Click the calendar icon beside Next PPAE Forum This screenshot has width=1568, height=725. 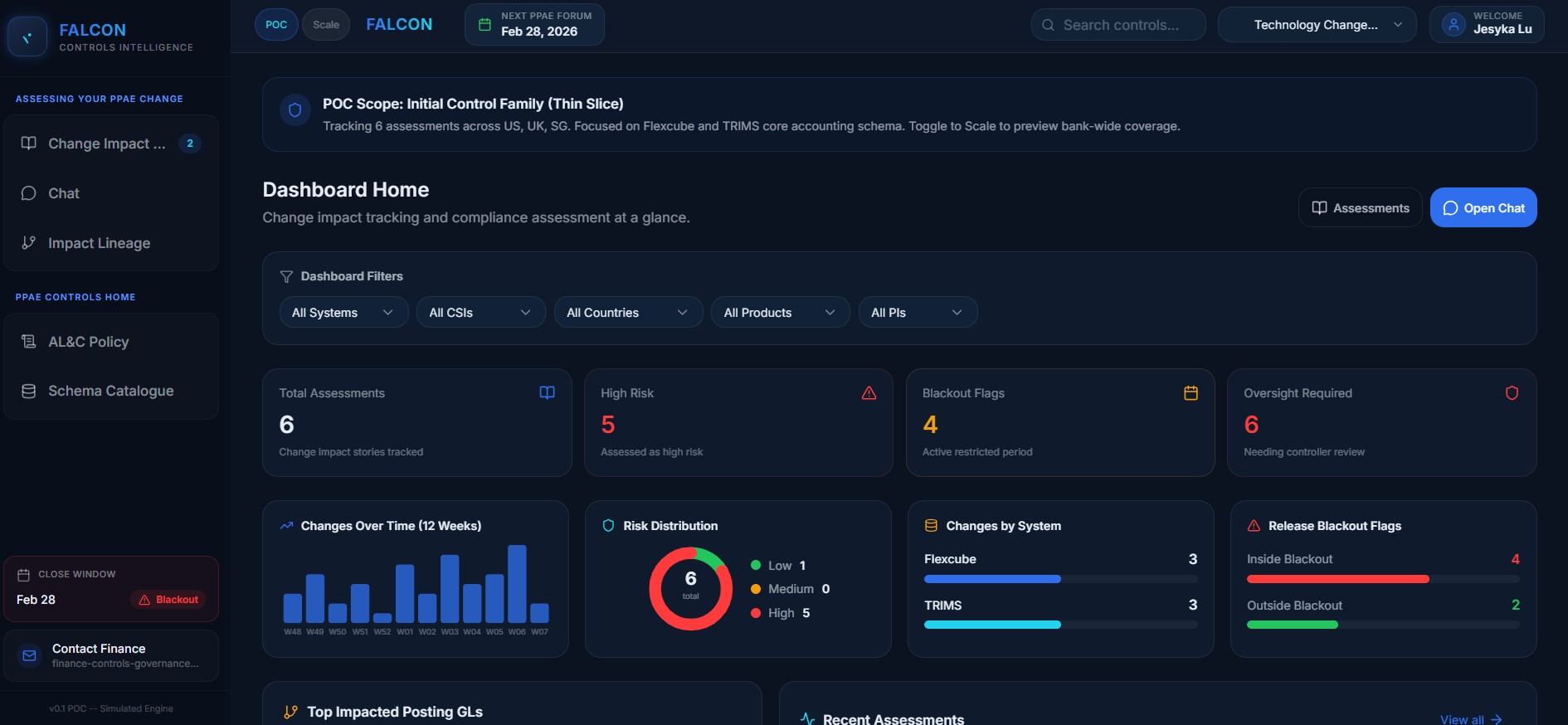(485, 25)
